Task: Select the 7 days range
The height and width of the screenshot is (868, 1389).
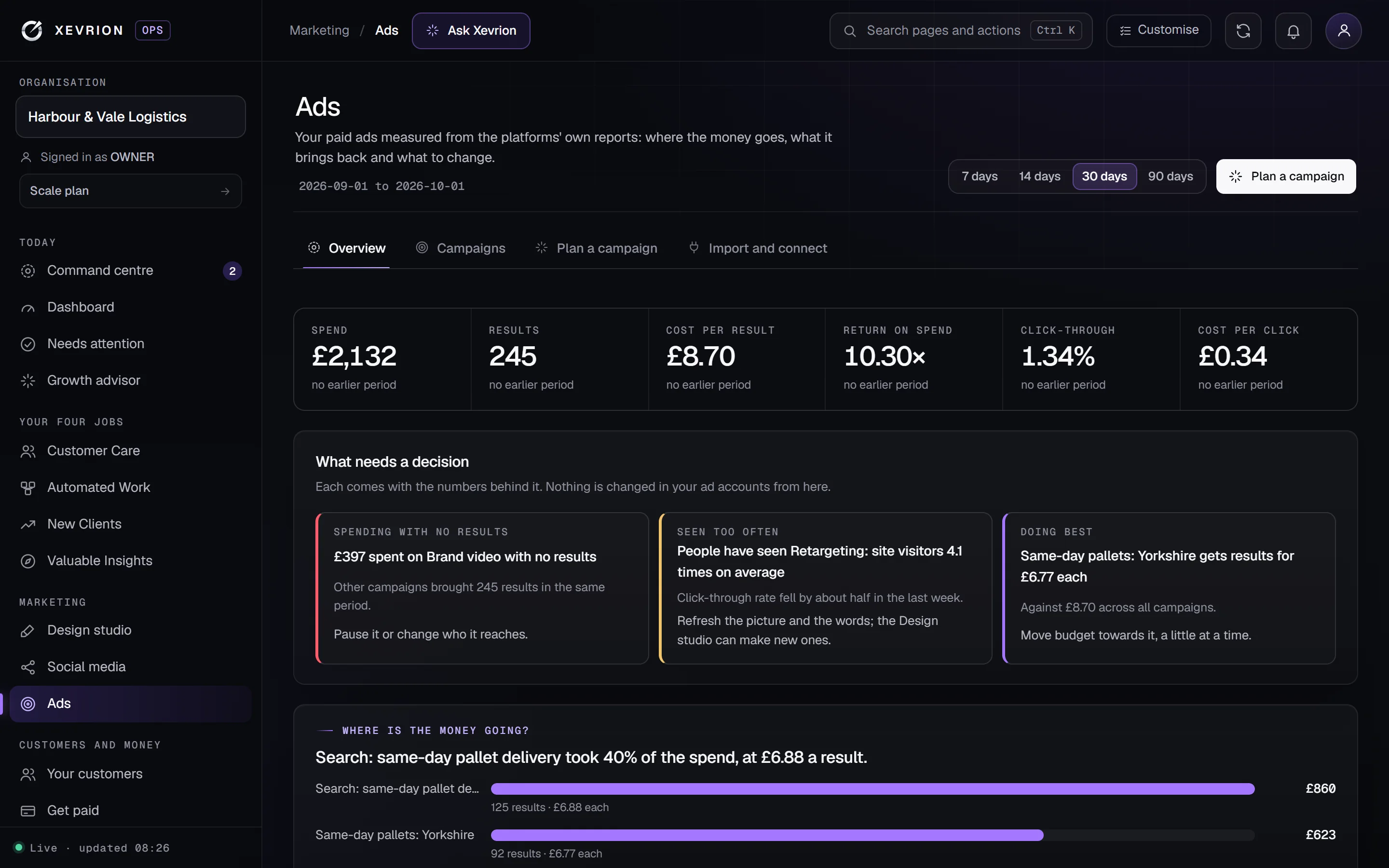Action: coord(979,176)
